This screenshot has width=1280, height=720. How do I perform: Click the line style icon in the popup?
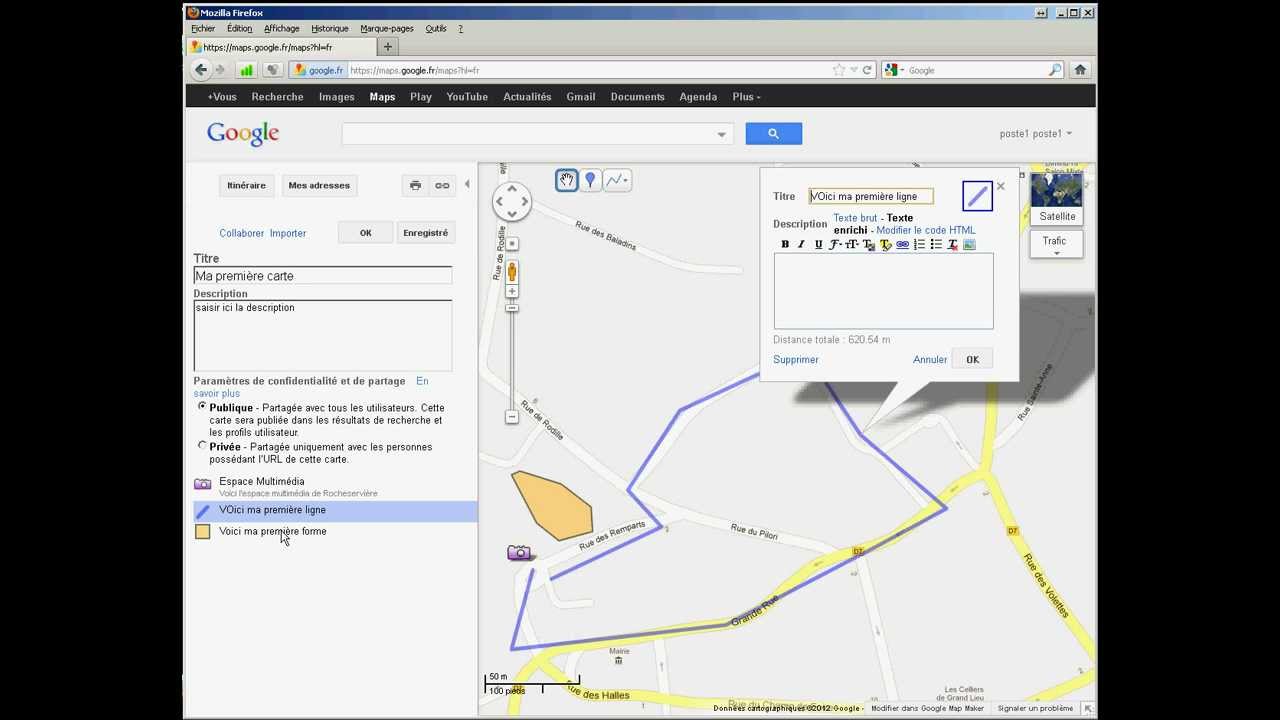click(977, 196)
